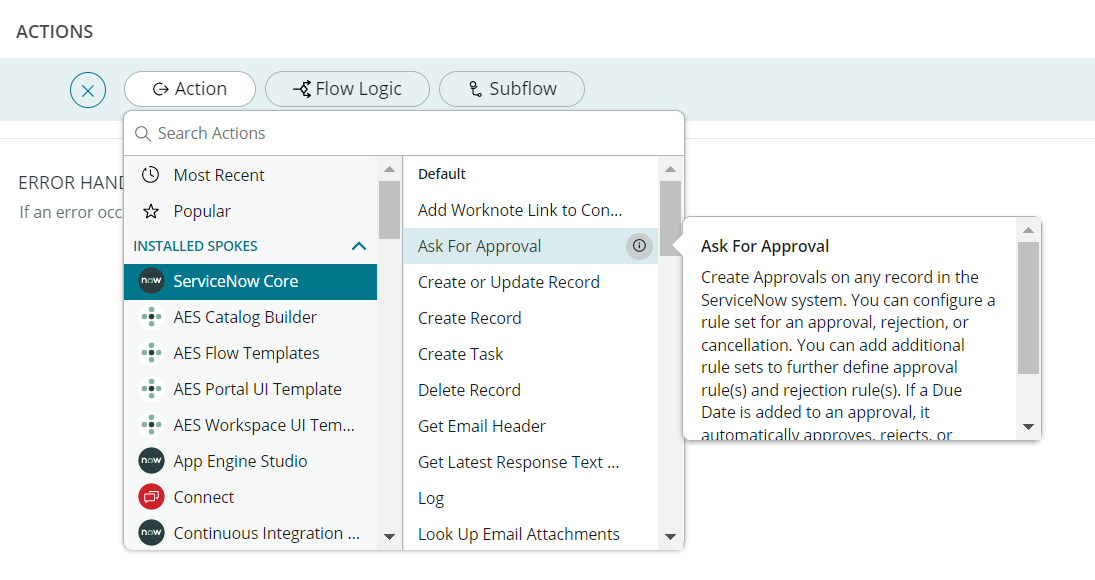Viewport: 1095px width, 580px height.
Task: Select the ServiceNow Core spoke icon
Action: (151, 281)
